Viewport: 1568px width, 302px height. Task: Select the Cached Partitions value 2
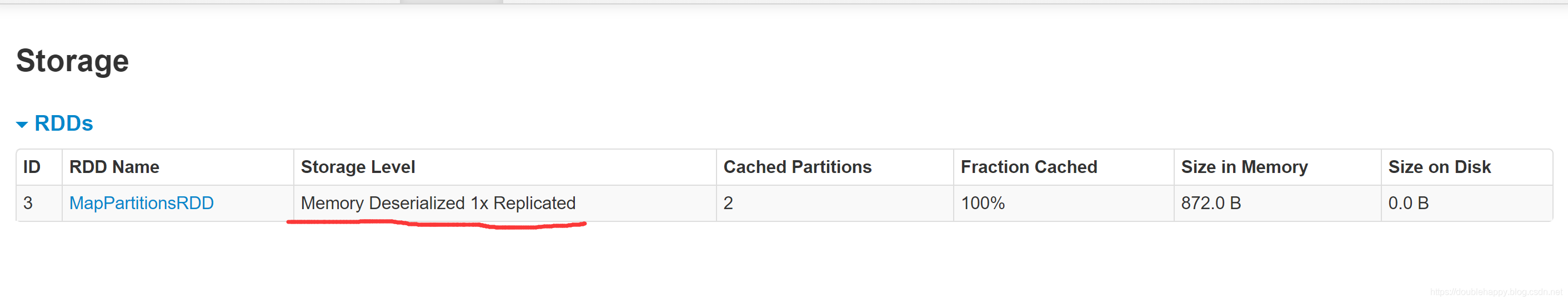coord(834,203)
